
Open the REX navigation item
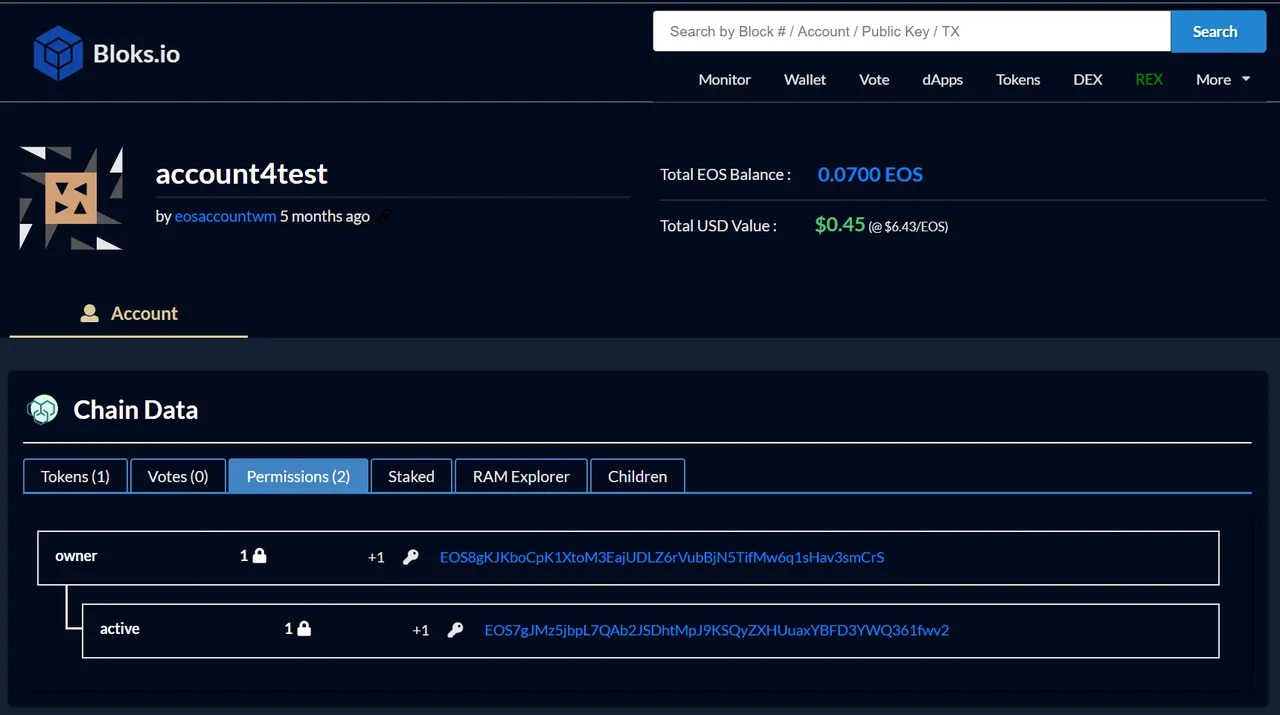[x=1149, y=79]
